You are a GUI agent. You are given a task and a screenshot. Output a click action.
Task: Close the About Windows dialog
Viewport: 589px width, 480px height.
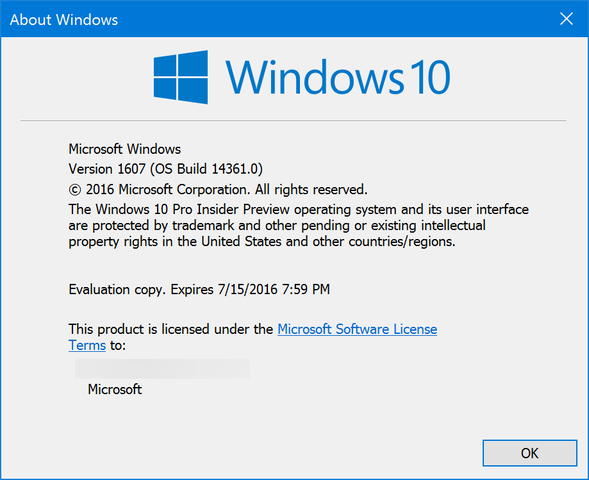tap(566, 19)
